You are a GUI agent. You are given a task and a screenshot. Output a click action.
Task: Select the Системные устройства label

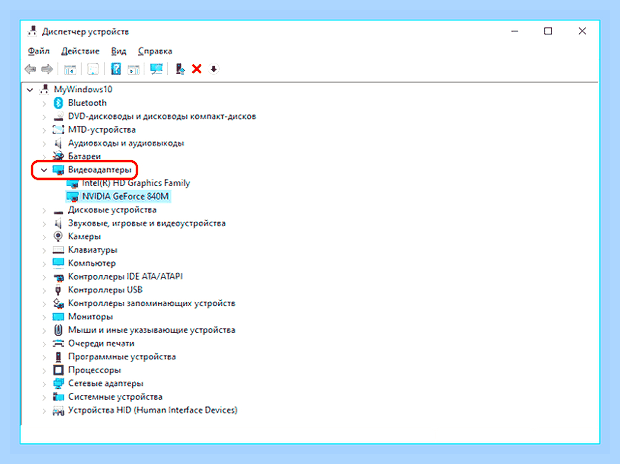pos(115,397)
